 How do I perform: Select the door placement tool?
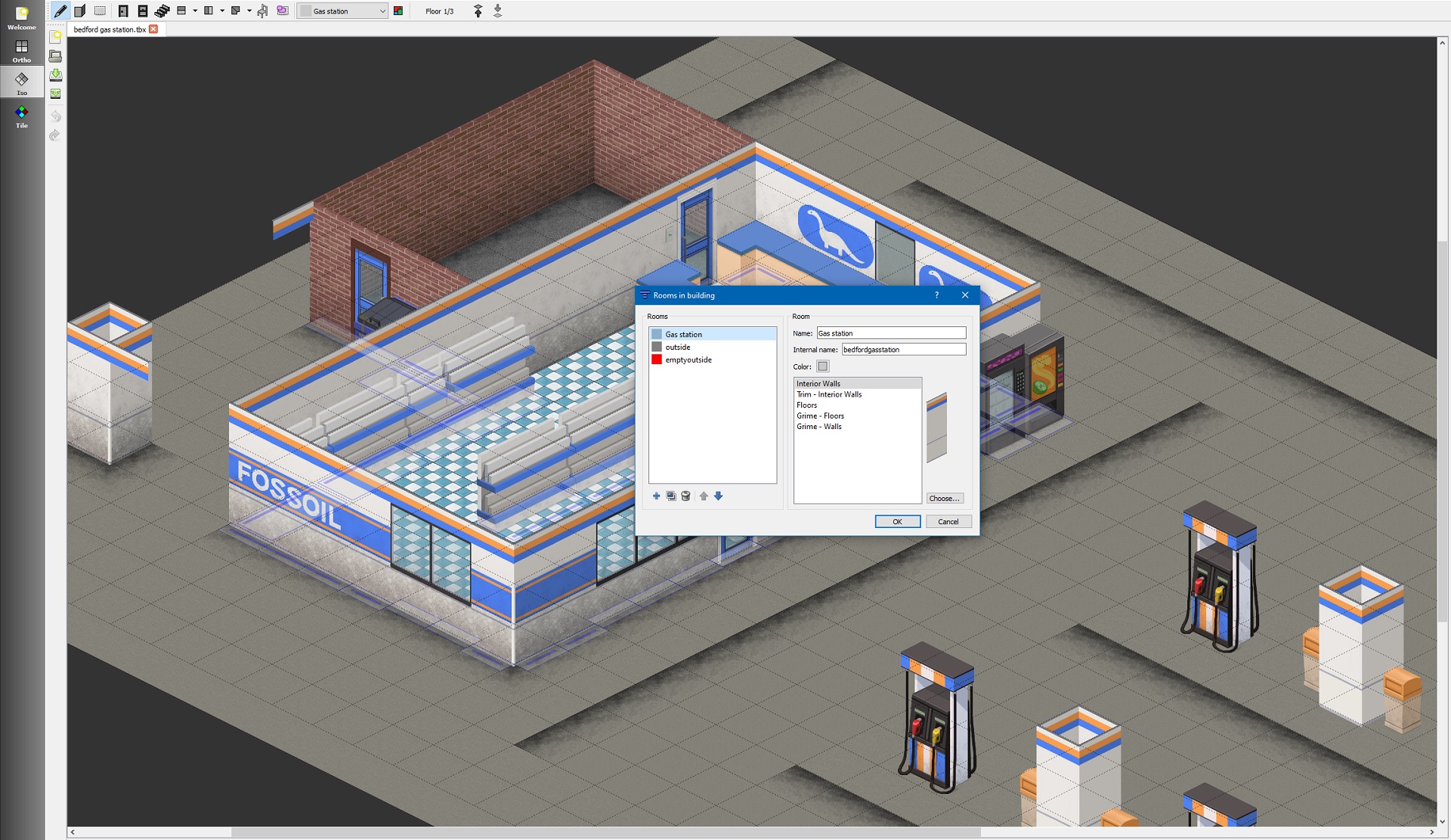click(x=123, y=11)
